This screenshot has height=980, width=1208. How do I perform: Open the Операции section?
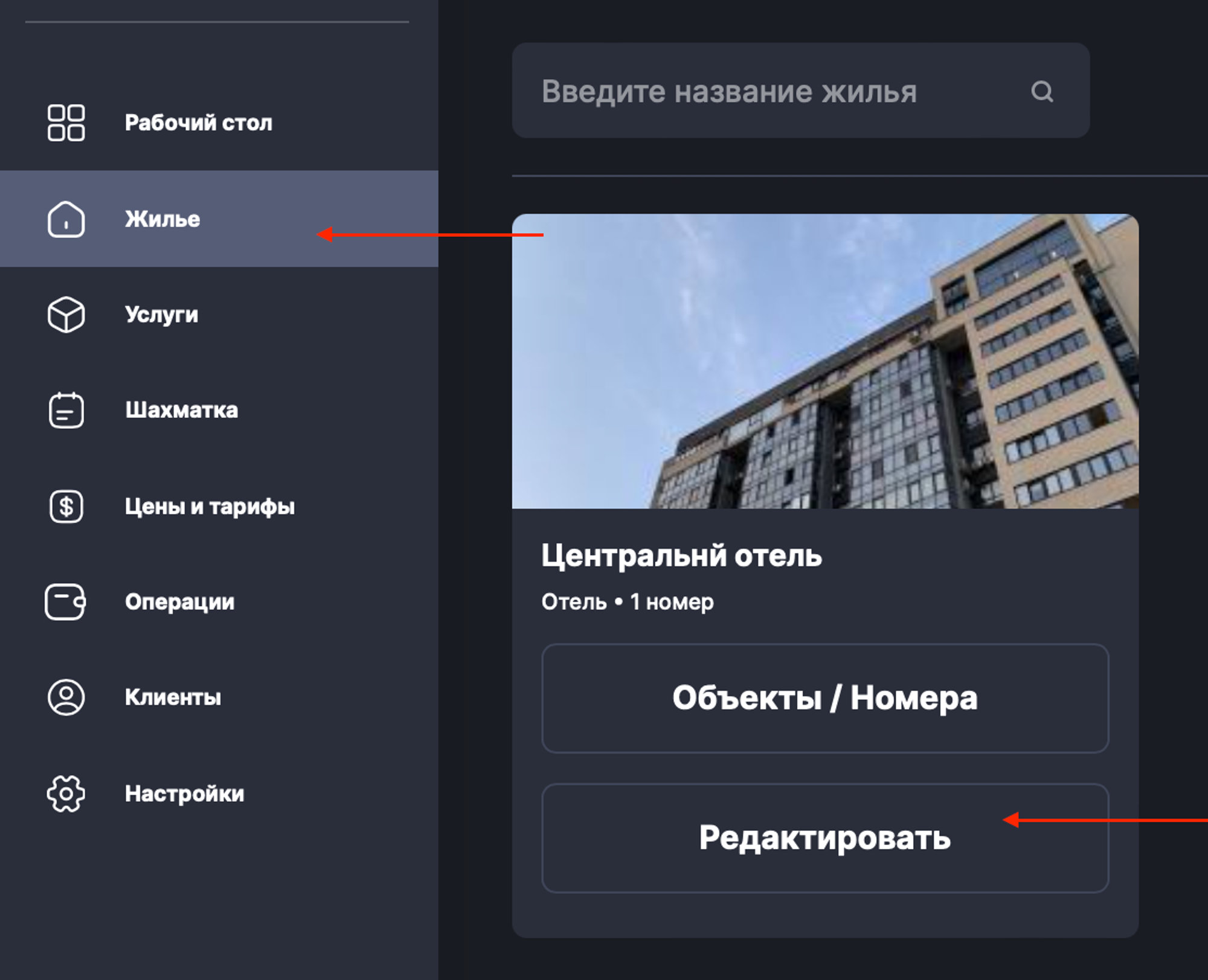click(x=219, y=601)
